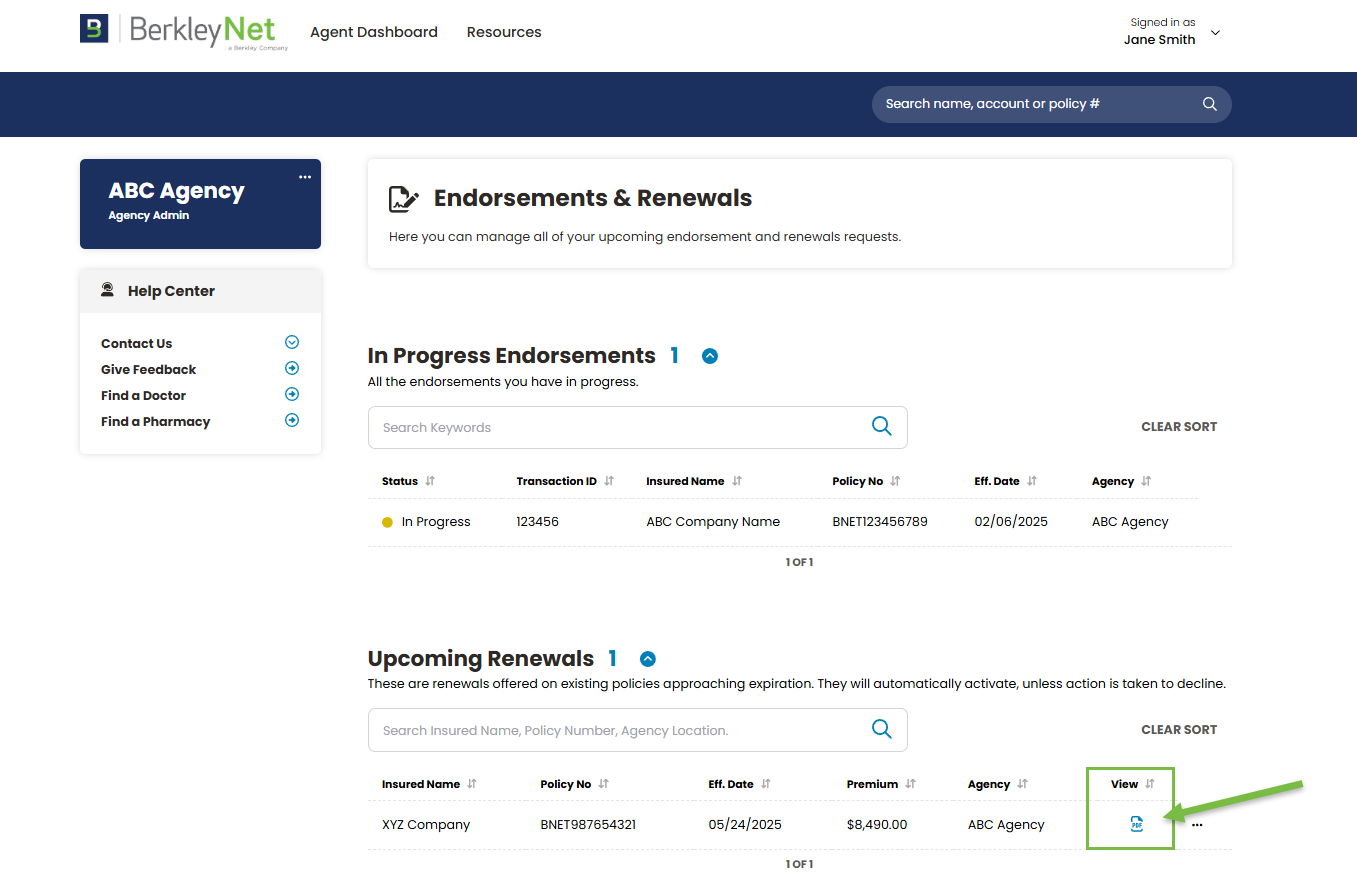The width and height of the screenshot is (1357, 874).
Task: Sort renewals by Policy No
Action: tap(604, 784)
